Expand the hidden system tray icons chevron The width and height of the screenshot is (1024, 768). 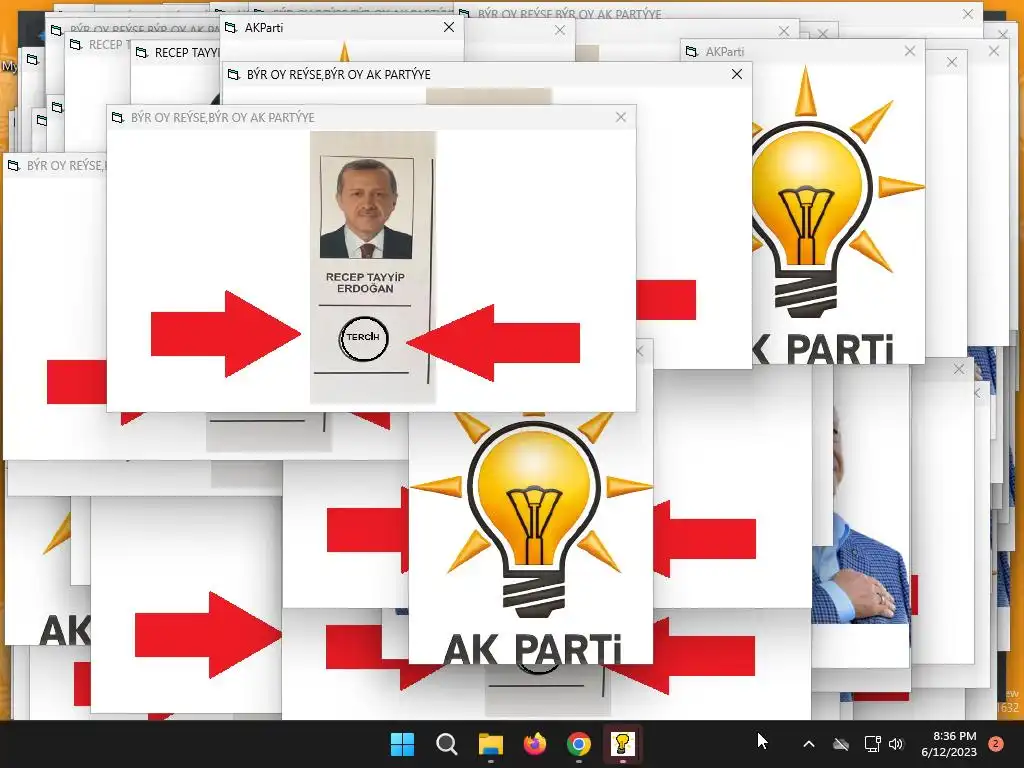coord(808,744)
